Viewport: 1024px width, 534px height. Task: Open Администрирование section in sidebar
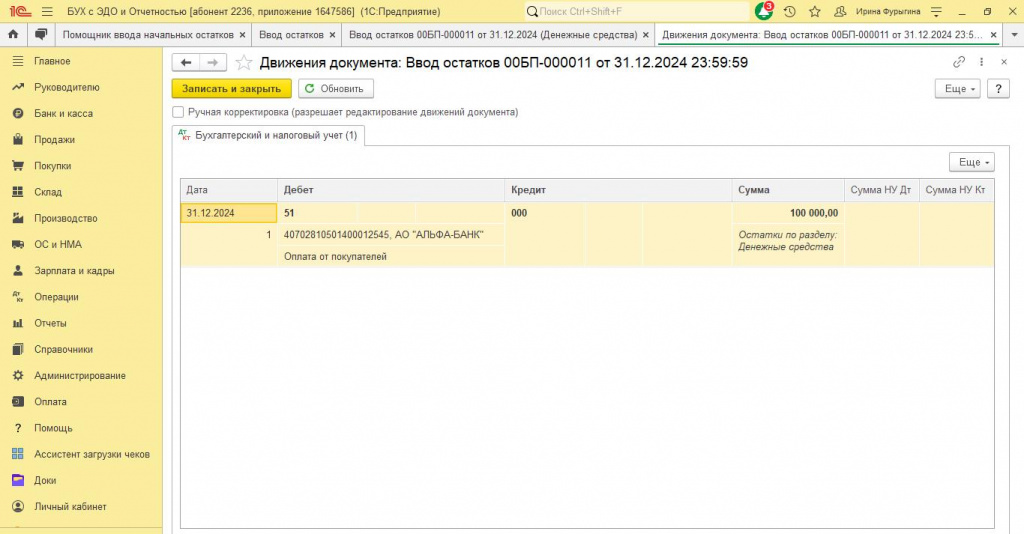[x=80, y=375]
